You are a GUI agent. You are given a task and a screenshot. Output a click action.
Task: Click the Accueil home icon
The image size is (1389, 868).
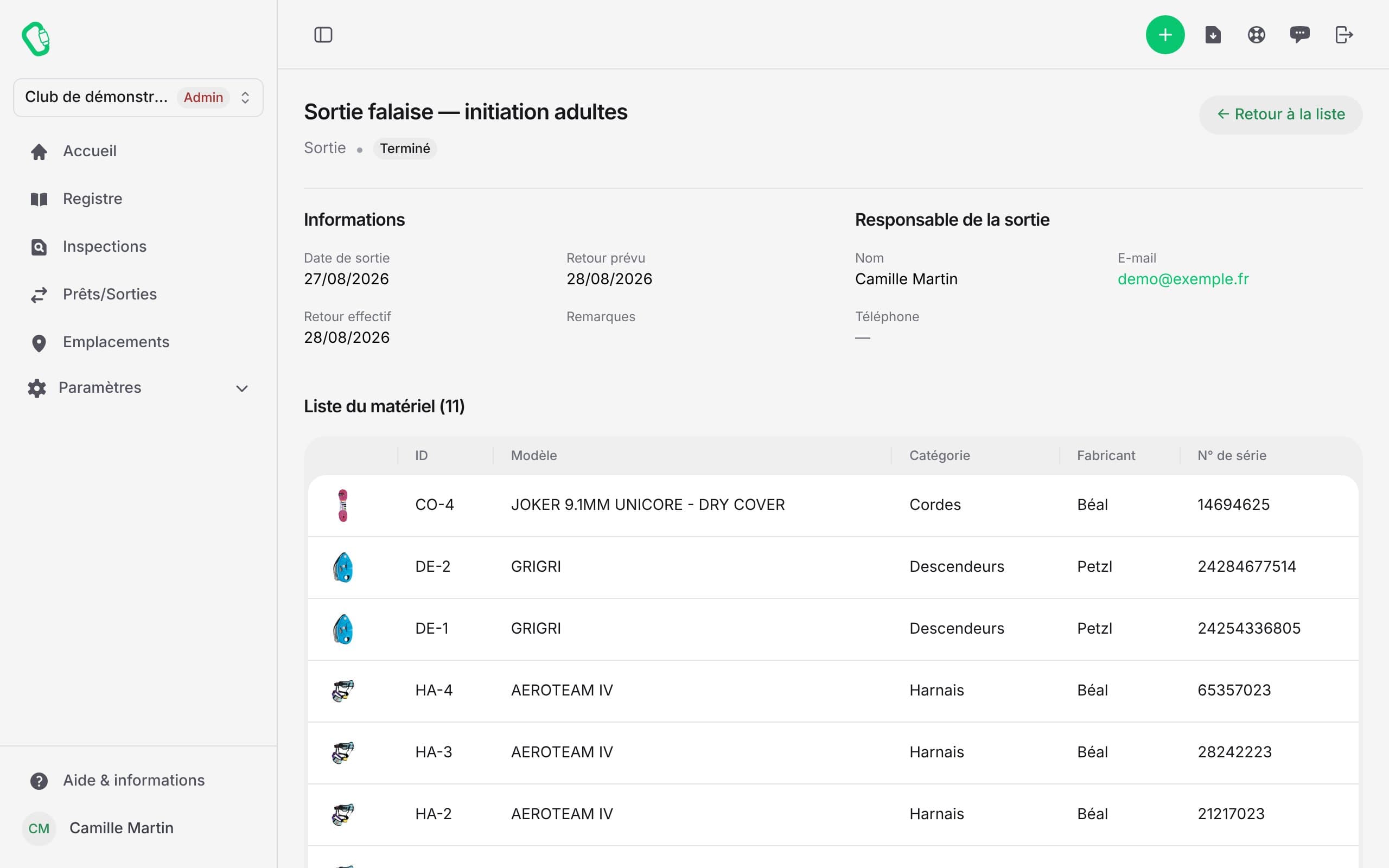[39, 151]
